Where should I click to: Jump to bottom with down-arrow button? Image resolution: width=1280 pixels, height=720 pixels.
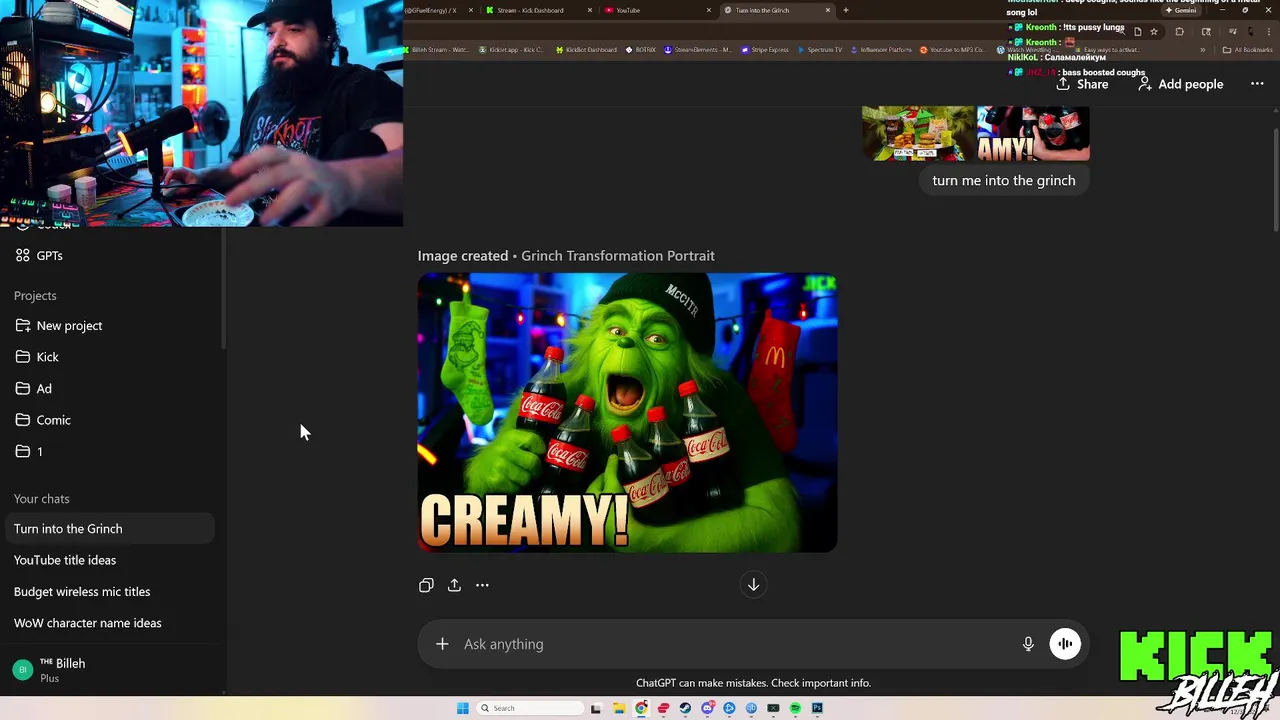pos(753,585)
